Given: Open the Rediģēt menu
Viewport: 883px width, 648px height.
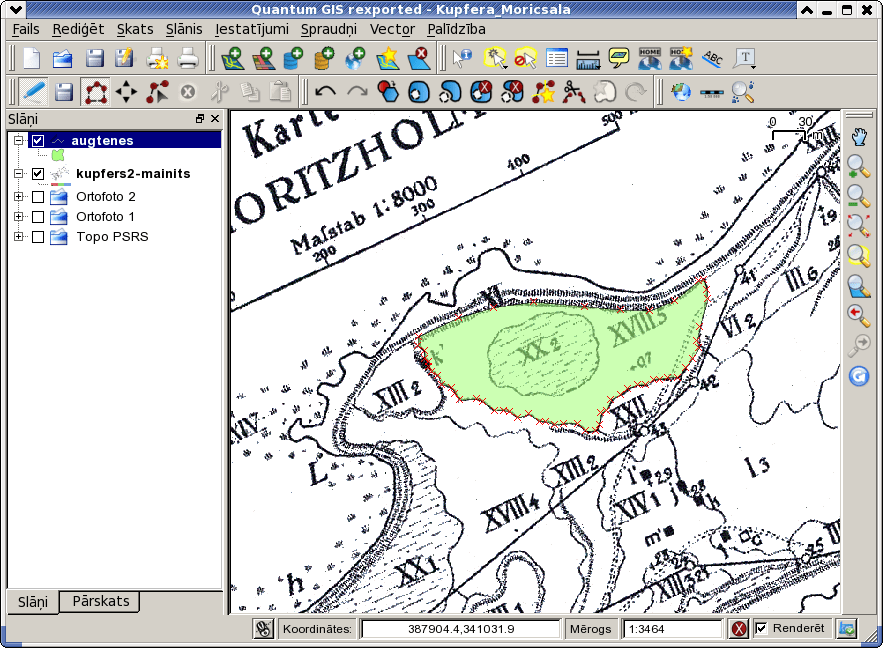Looking at the screenshot, I should point(78,29).
